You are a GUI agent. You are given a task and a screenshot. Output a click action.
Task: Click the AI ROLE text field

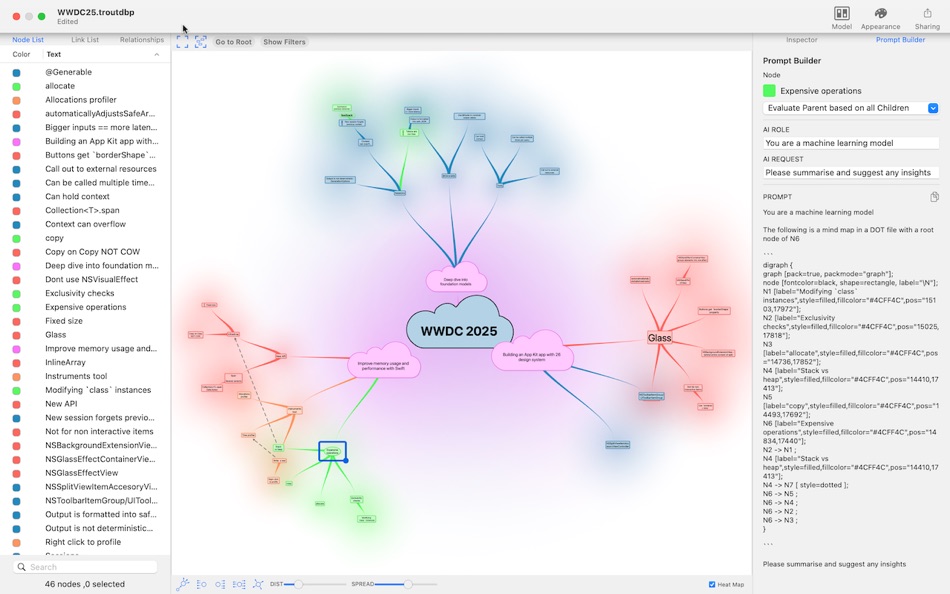(x=851, y=143)
